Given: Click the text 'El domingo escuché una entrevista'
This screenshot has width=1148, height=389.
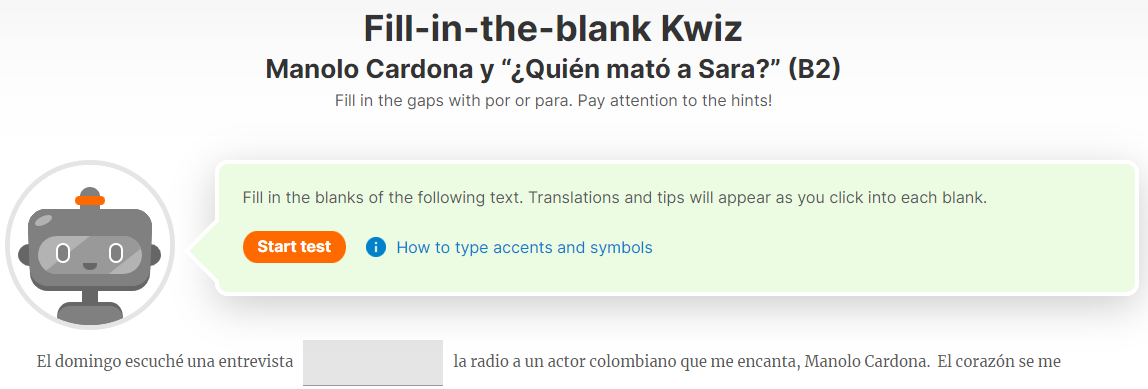Looking at the screenshot, I should click(x=165, y=362).
